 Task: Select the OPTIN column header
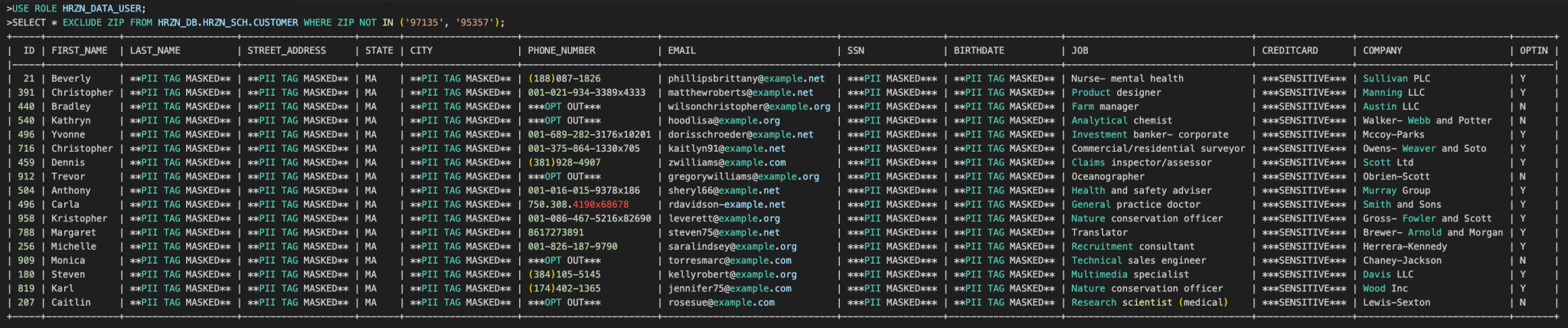1534,51
